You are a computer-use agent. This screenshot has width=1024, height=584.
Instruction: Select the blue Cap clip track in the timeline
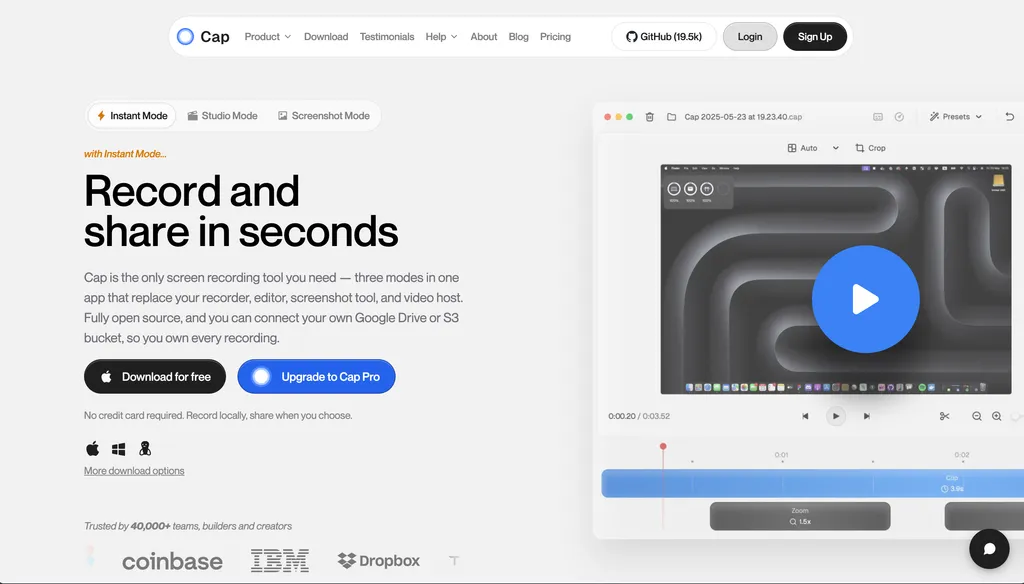click(x=812, y=483)
